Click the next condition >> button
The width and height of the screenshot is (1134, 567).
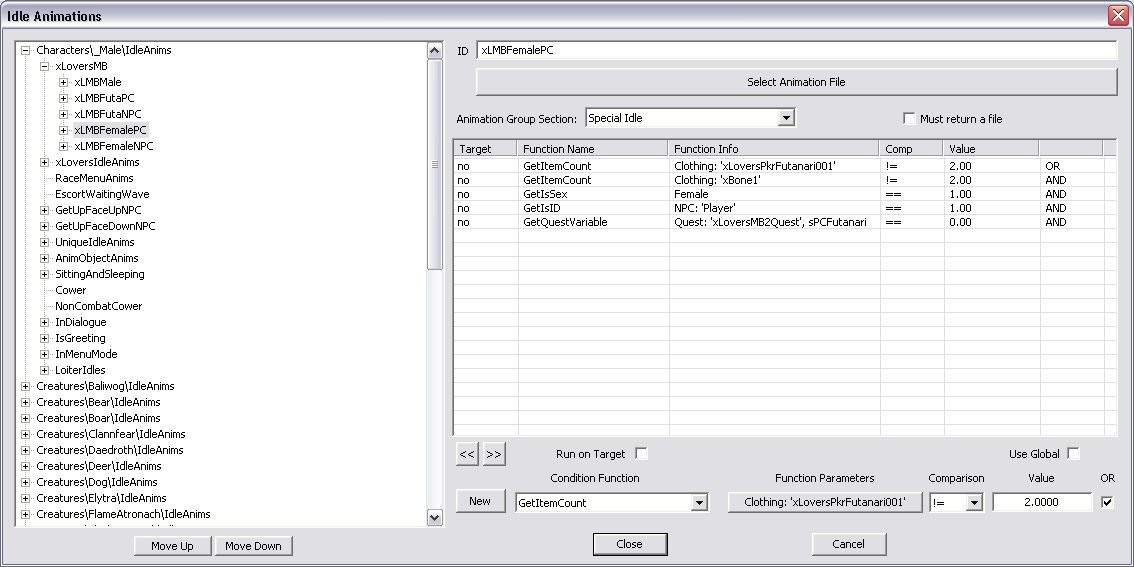494,454
